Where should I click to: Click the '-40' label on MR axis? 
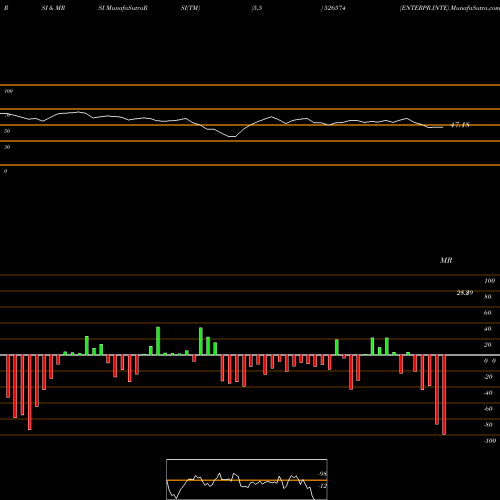pyautogui.click(x=488, y=393)
